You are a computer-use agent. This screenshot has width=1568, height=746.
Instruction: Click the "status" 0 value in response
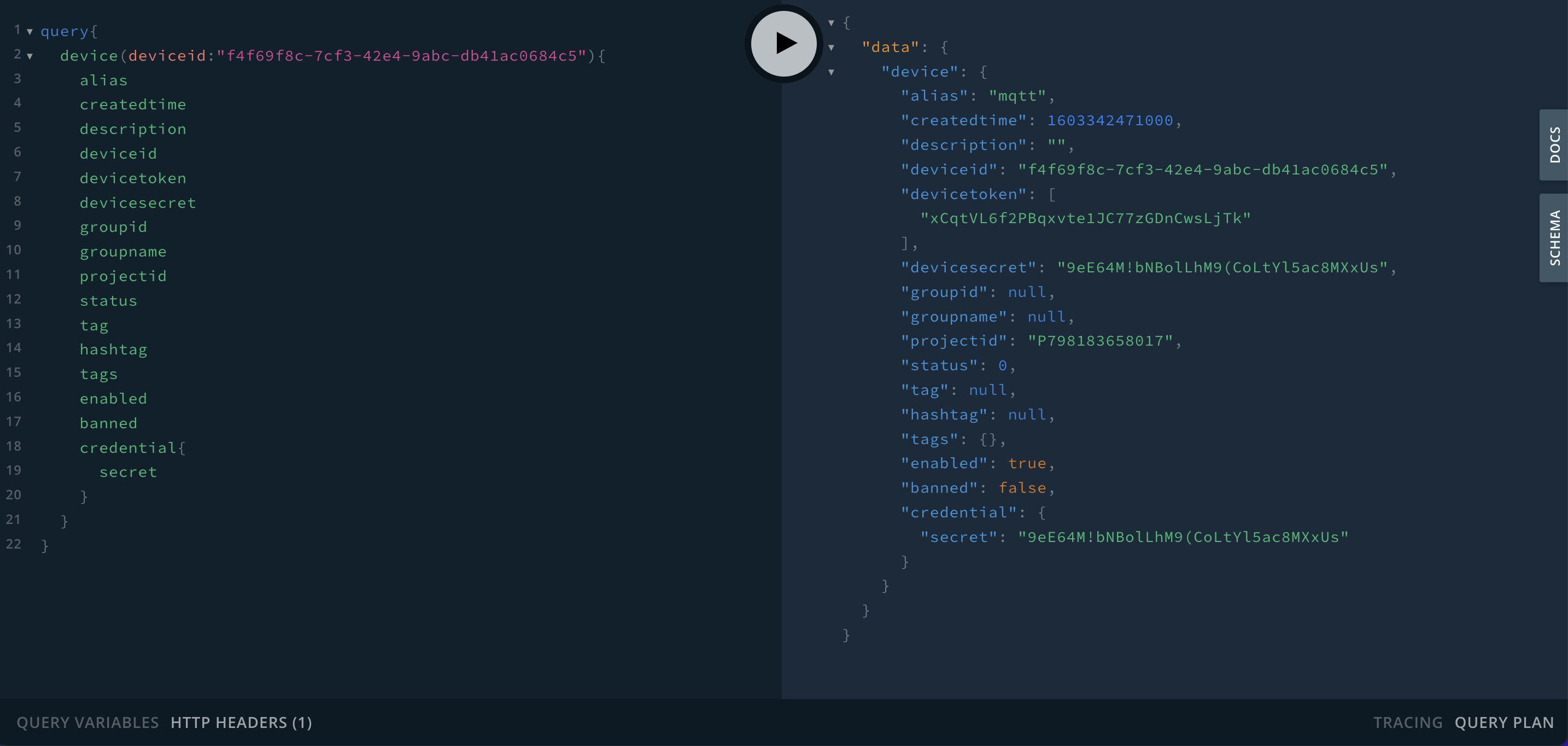coord(1003,365)
